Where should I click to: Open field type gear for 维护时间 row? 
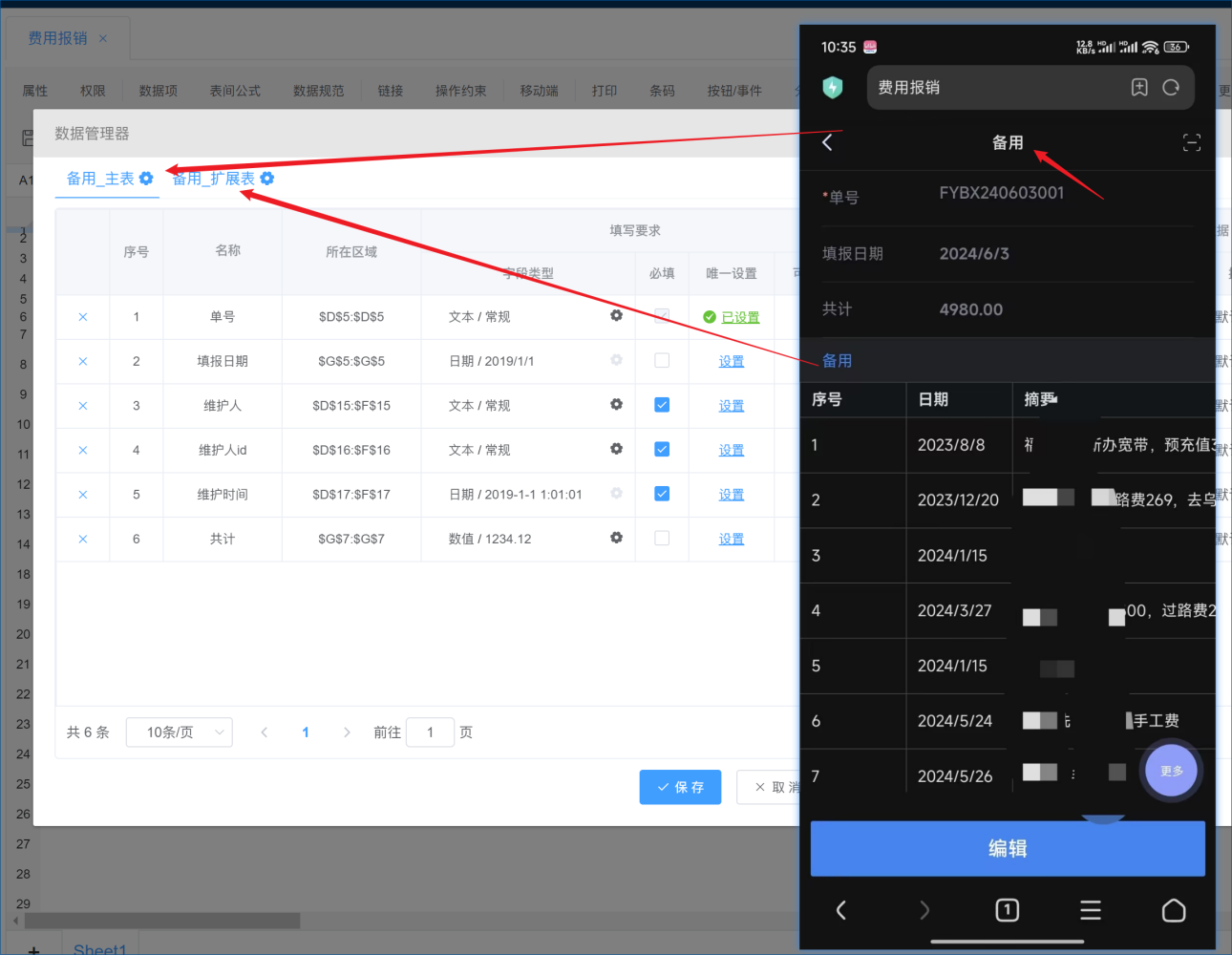point(617,493)
